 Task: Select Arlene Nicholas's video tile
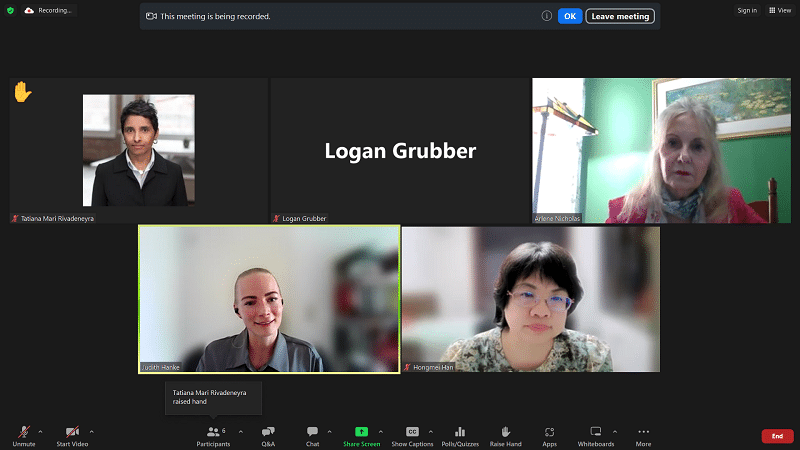tap(662, 150)
